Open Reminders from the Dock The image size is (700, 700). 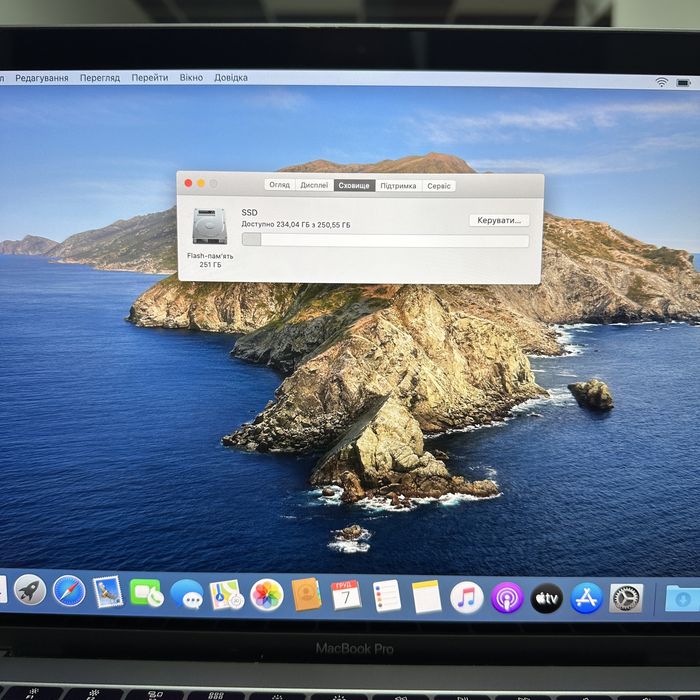[387, 596]
